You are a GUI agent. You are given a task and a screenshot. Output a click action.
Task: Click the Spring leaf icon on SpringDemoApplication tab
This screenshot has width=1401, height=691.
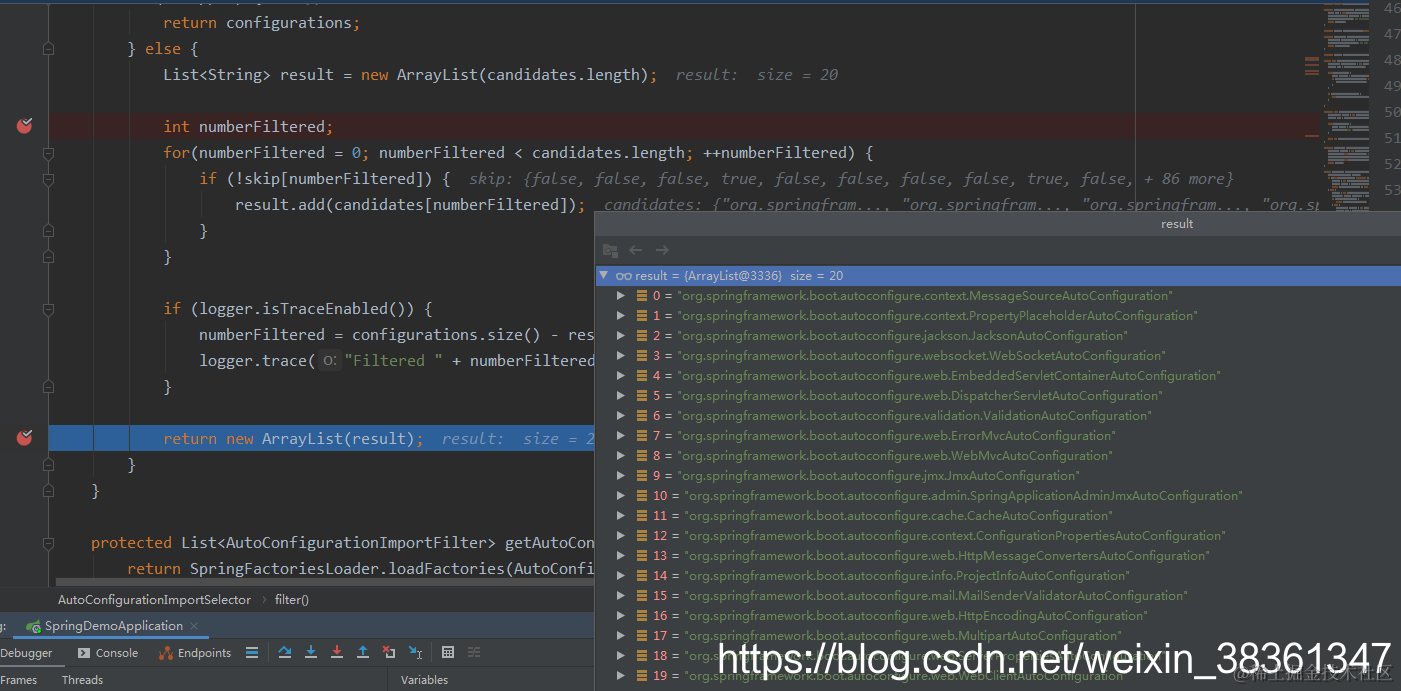(x=33, y=626)
